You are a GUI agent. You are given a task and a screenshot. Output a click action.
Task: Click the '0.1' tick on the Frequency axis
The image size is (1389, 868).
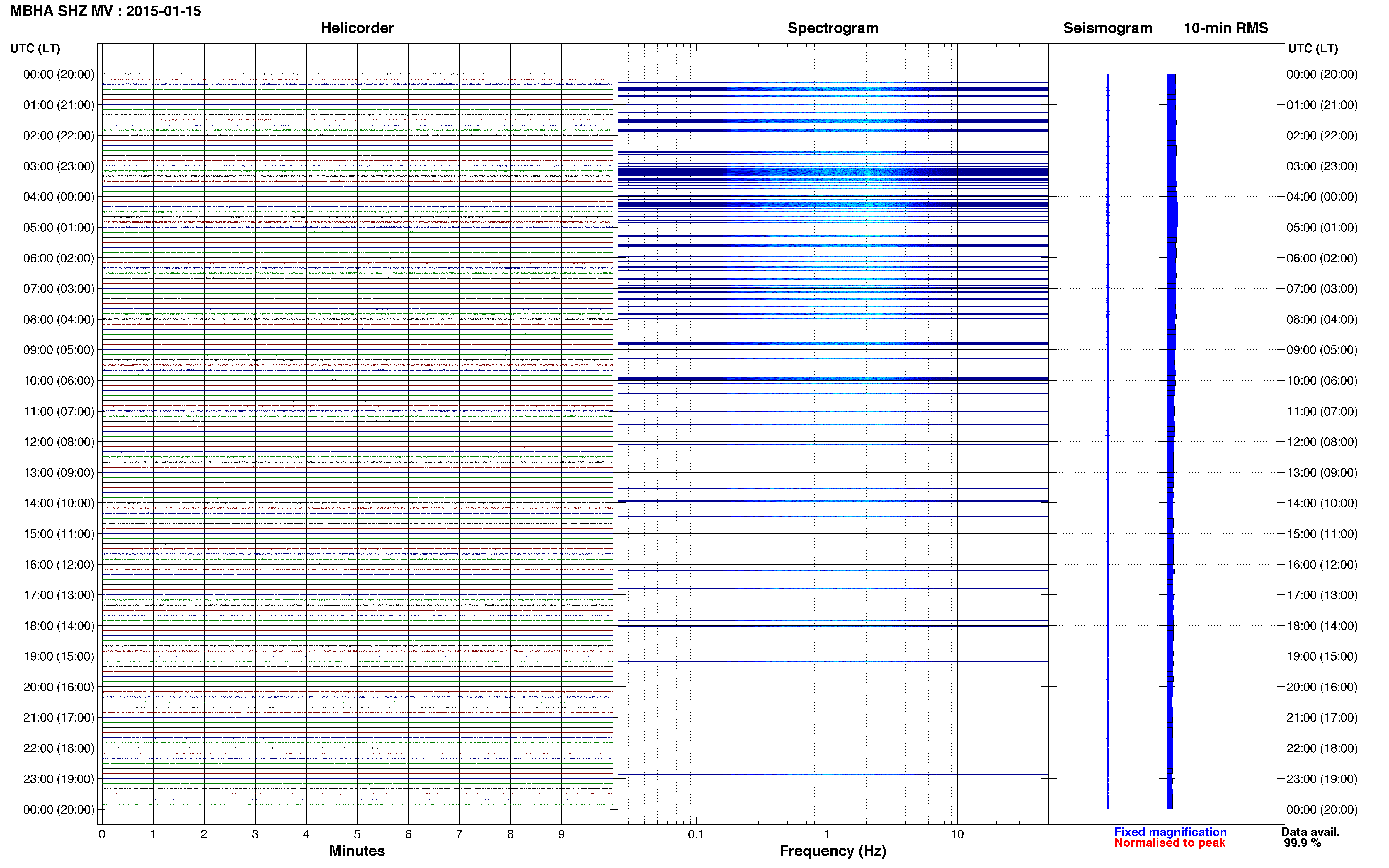click(x=696, y=835)
